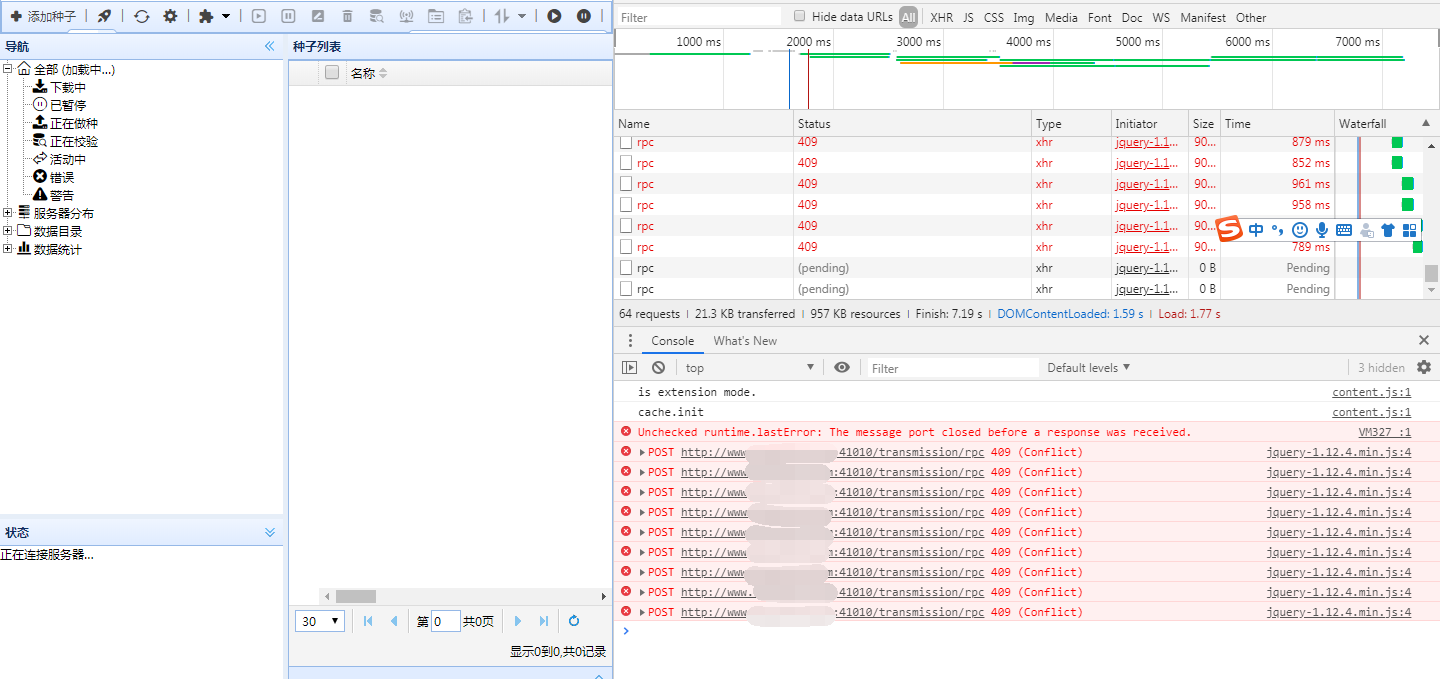Click Sogou IME microphone voice input icon

pyautogui.click(x=1322, y=230)
